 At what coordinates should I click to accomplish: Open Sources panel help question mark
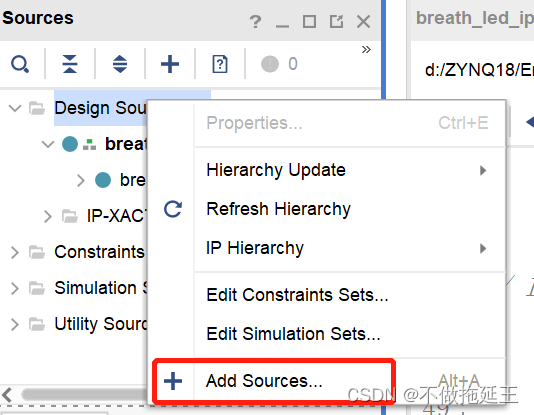[x=255, y=21]
